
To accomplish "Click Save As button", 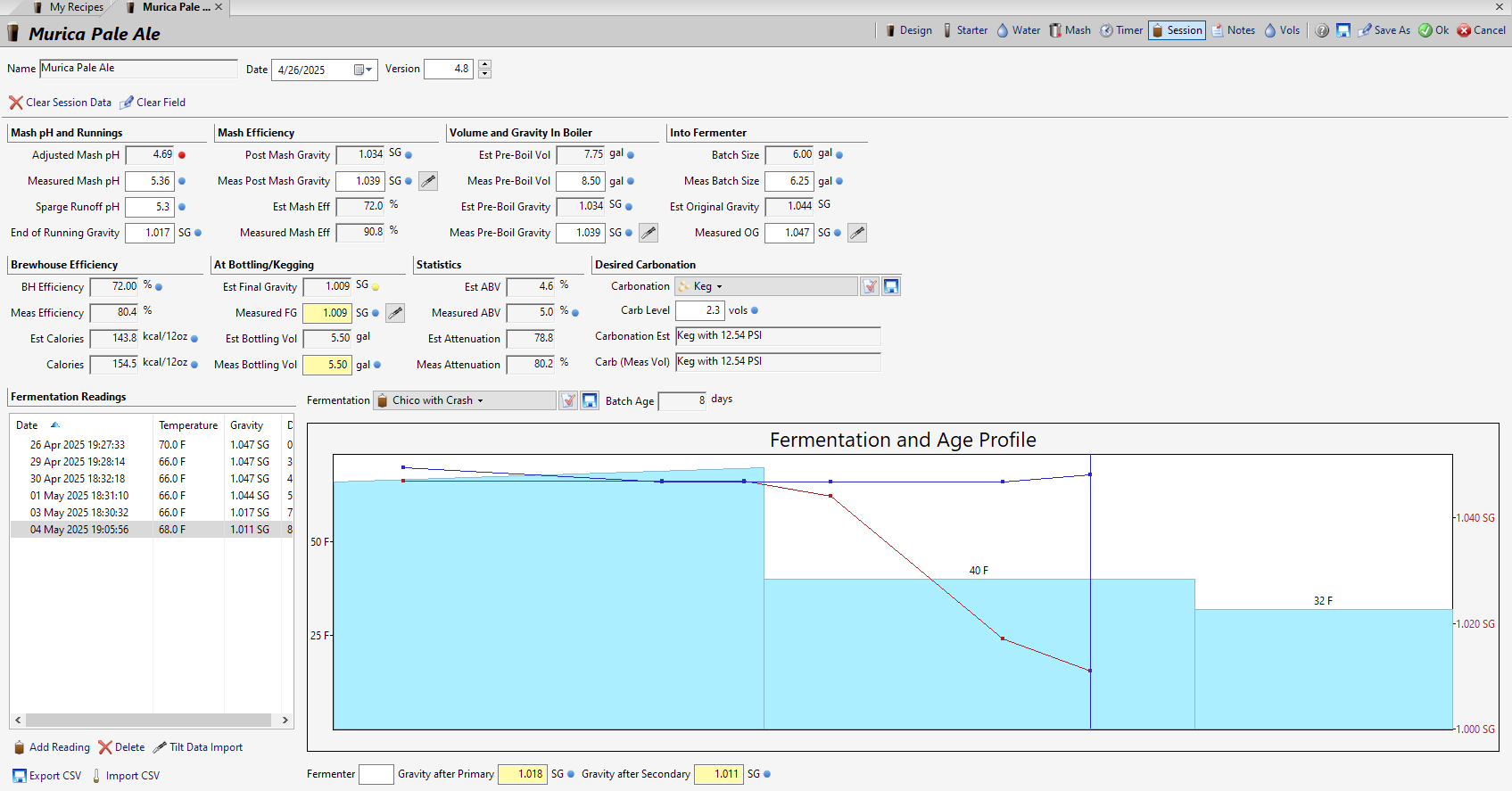I will [1384, 30].
